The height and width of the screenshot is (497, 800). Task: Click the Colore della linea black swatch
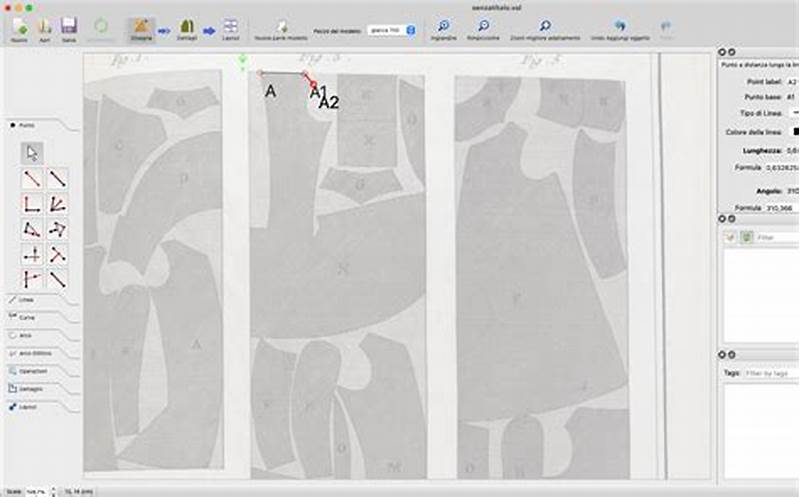[796, 132]
